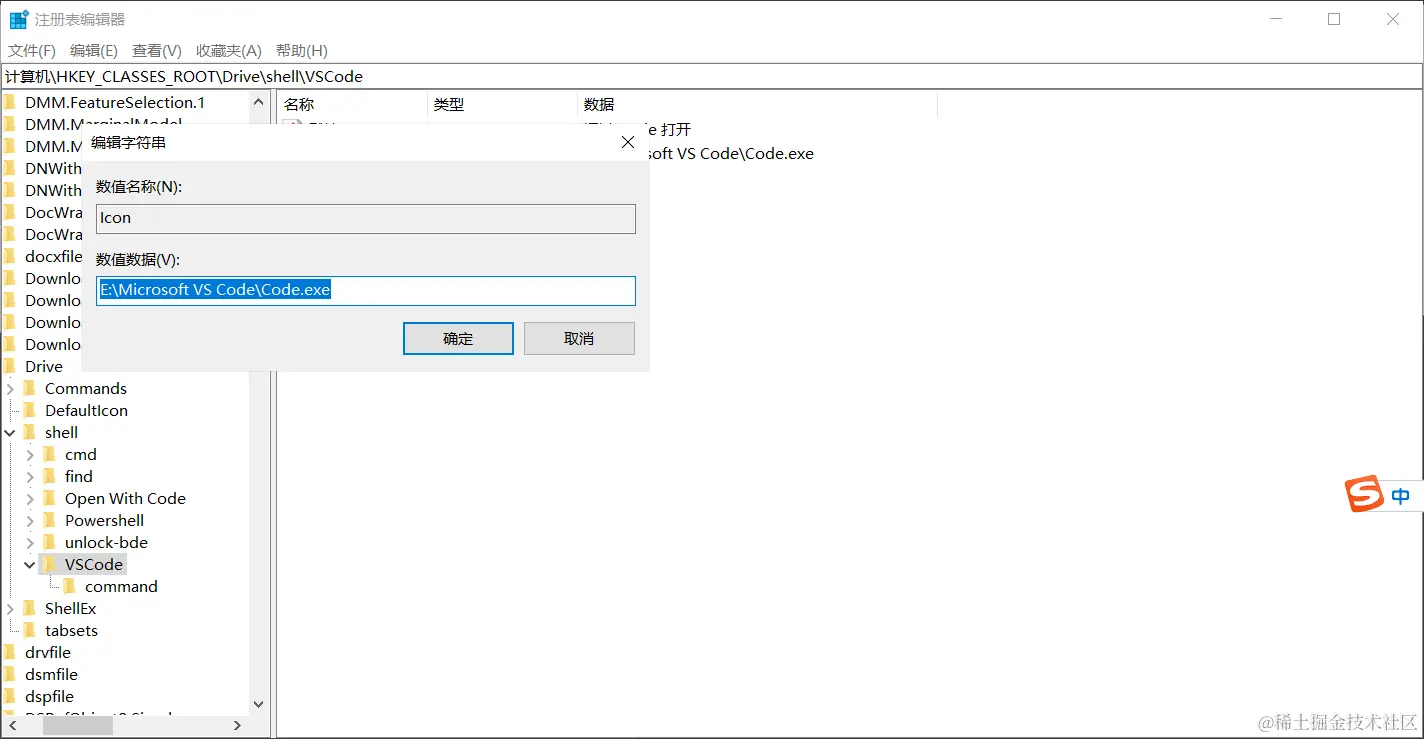Click folder icon of tabsets key
Screen dimensions: 1424x739
coord(30,630)
